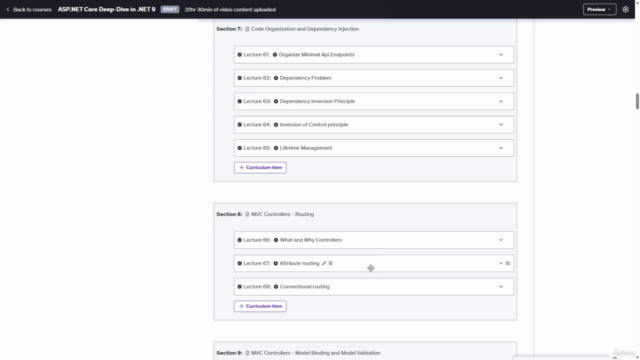Click video type icon before Dependency Problem
The height and width of the screenshot is (360, 640).
(276, 78)
